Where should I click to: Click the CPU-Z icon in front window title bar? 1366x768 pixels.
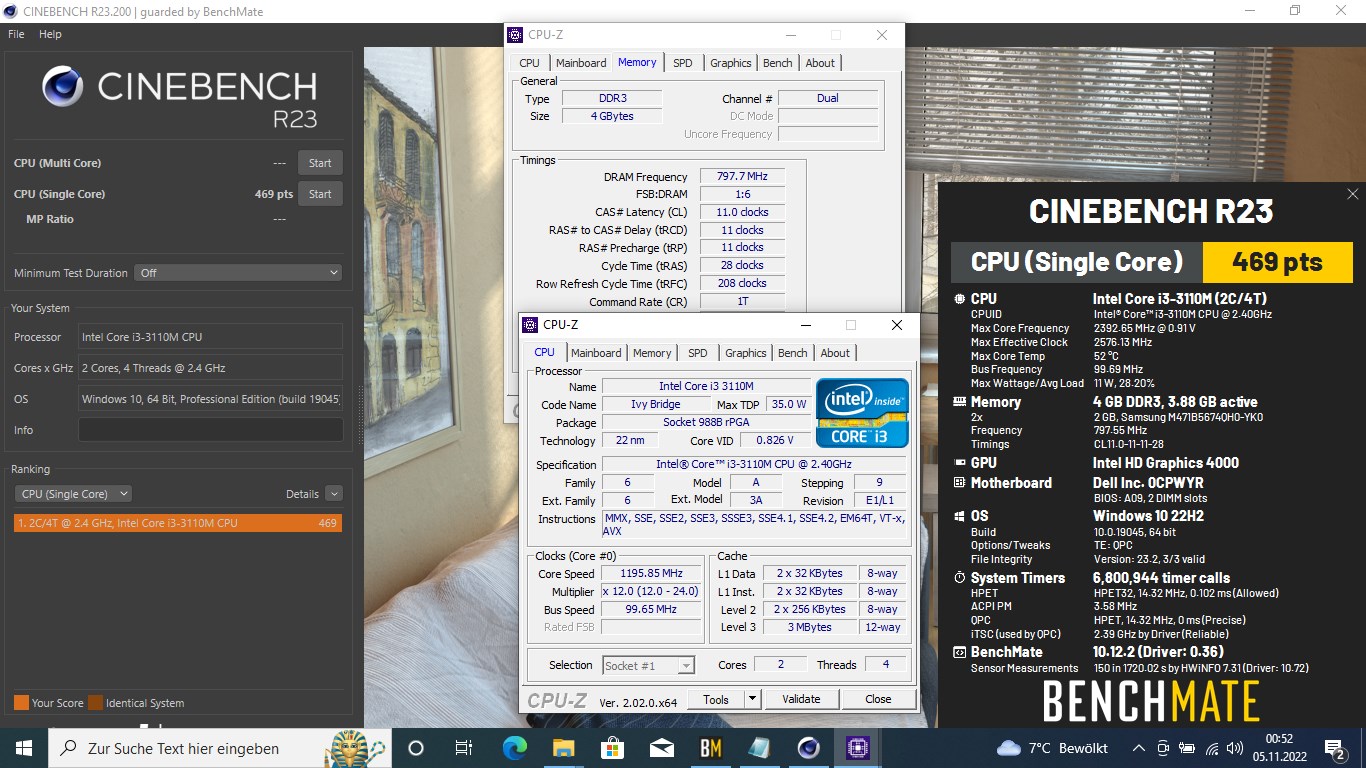coord(531,325)
